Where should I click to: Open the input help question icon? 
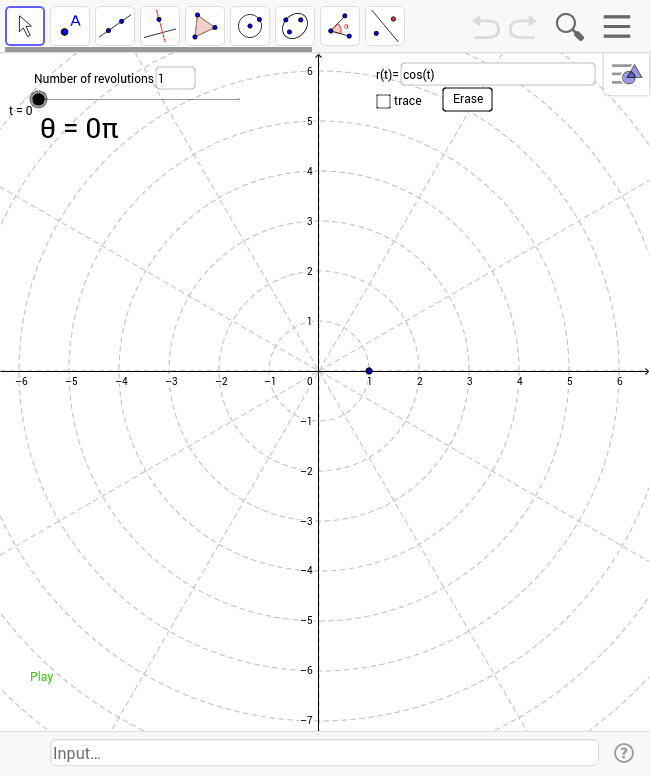coord(624,753)
